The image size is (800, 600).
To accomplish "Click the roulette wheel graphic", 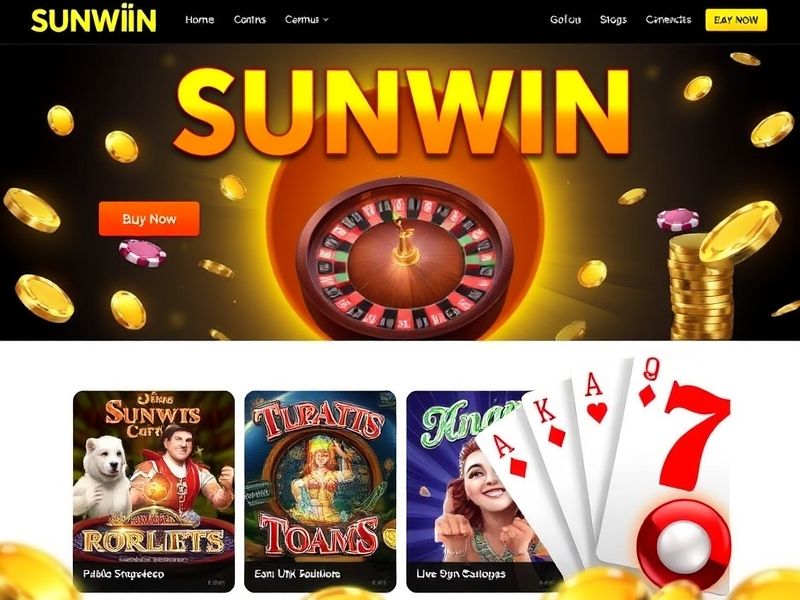I will (405, 258).
